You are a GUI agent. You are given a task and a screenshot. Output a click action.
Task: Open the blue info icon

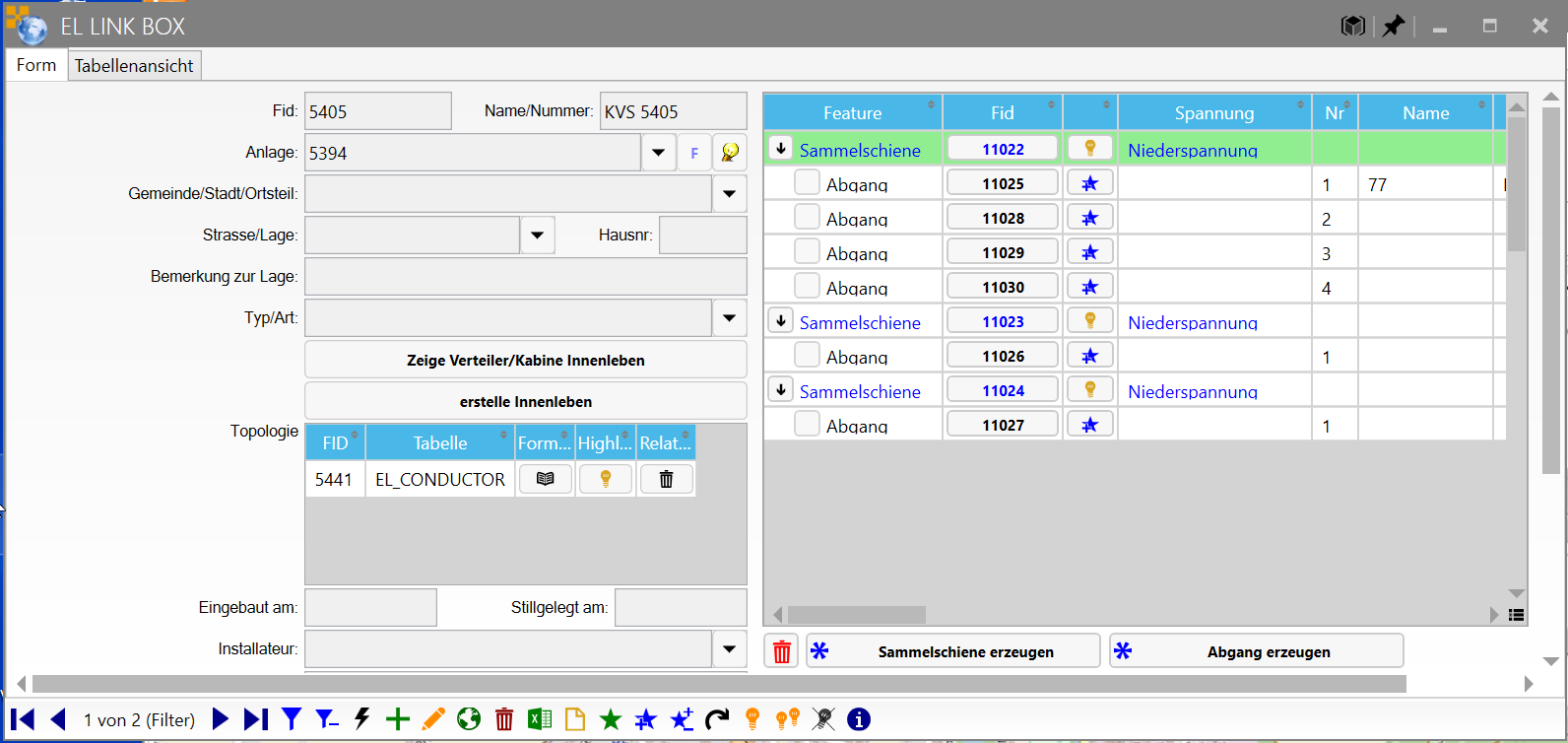(859, 719)
